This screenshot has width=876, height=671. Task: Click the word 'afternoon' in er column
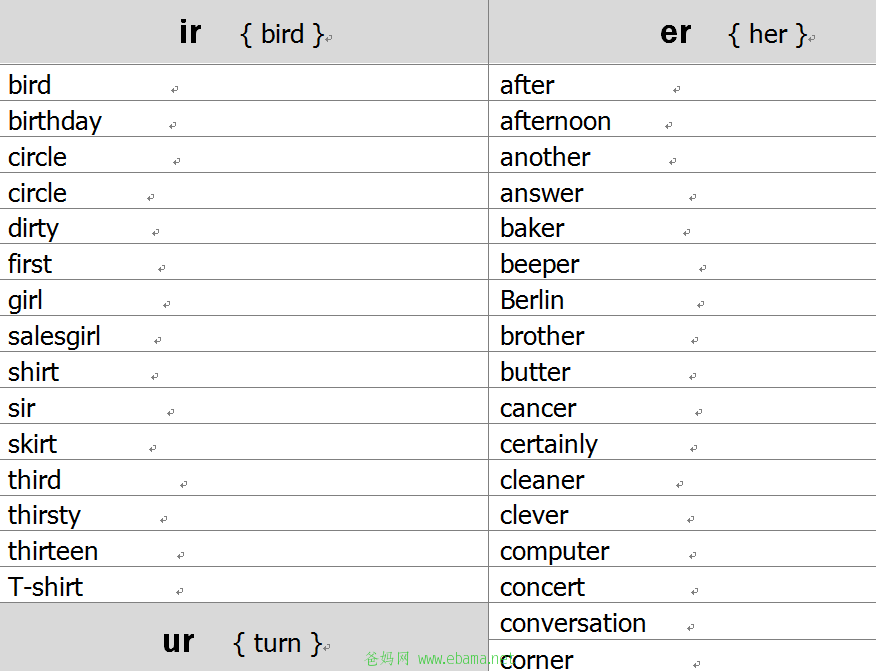(555, 121)
